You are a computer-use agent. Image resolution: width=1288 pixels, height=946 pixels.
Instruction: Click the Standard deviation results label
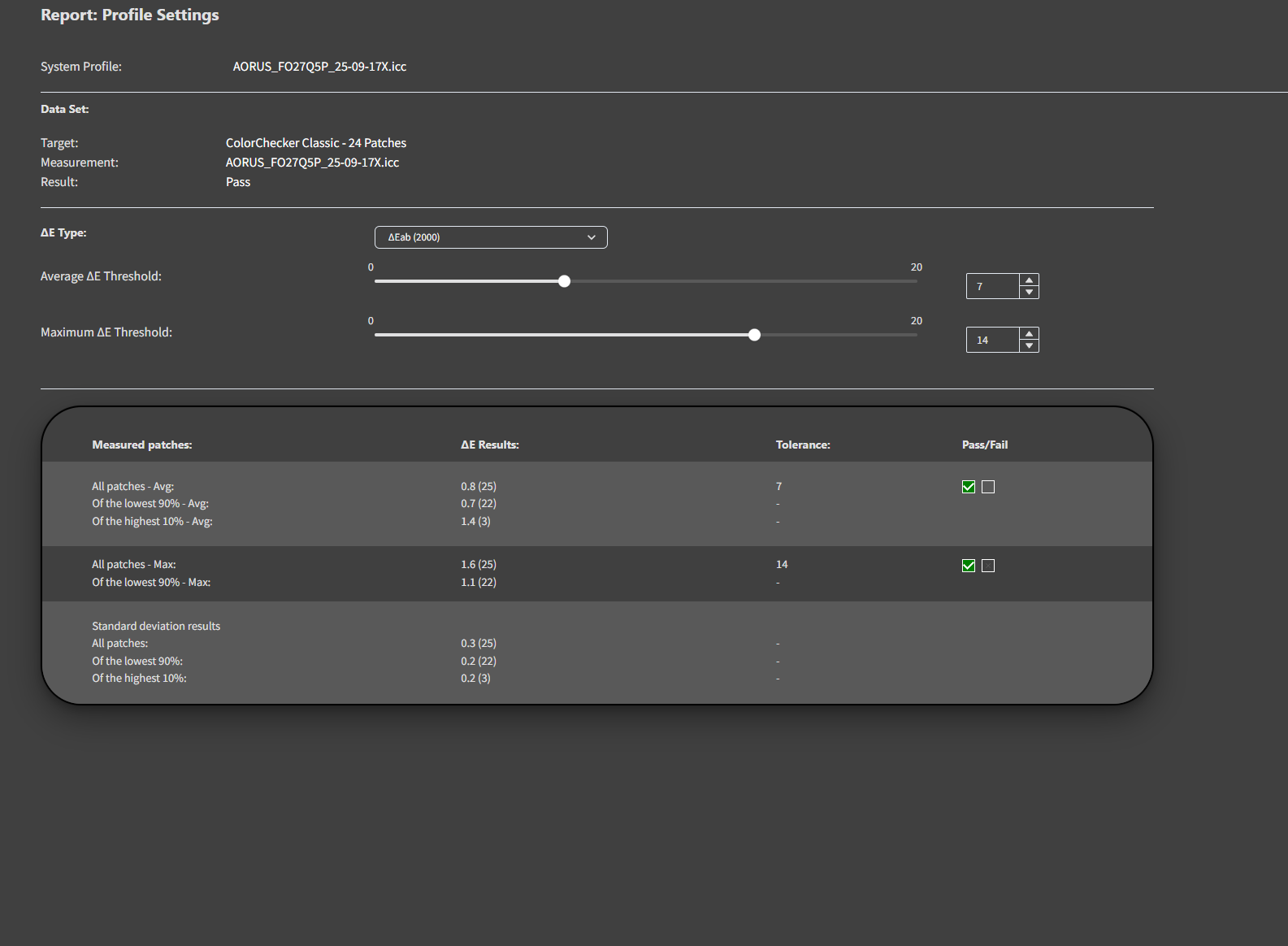click(x=156, y=626)
